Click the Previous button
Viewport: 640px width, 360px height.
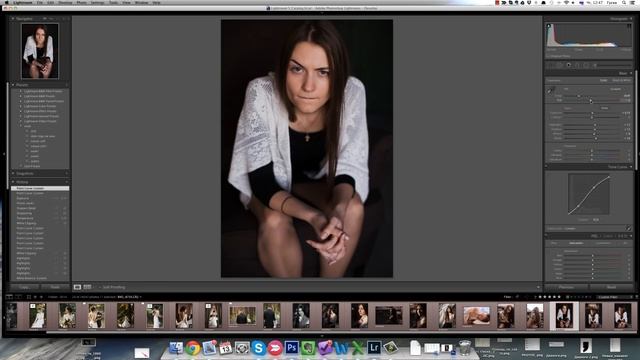[566, 287]
